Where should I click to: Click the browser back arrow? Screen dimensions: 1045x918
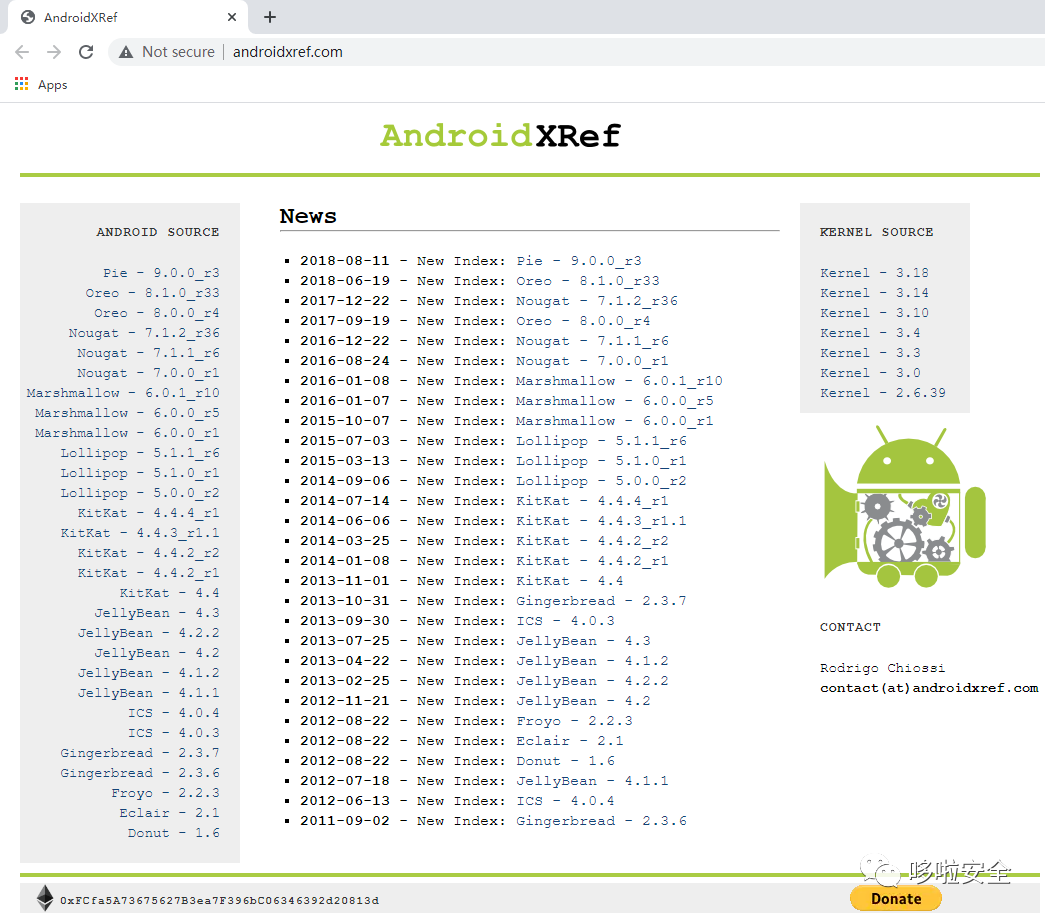point(22,52)
